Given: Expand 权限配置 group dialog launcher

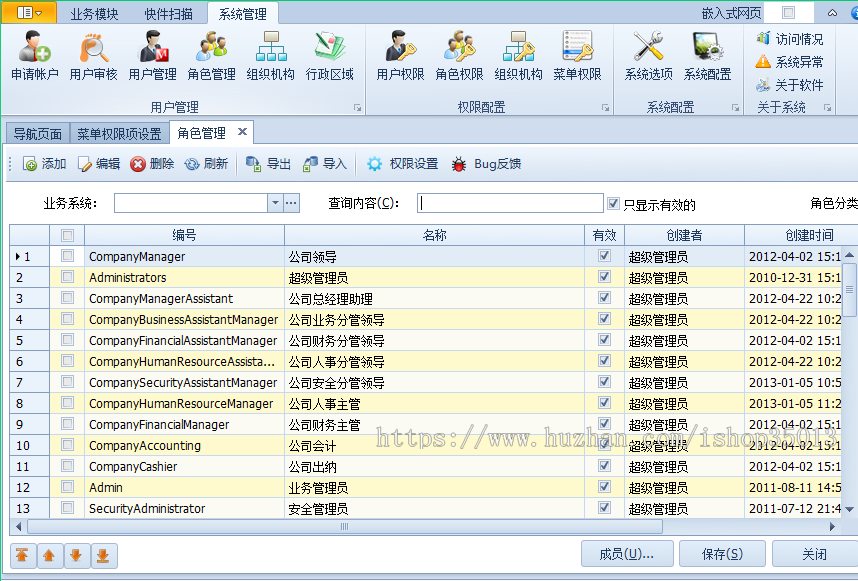Looking at the screenshot, I should point(606,108).
